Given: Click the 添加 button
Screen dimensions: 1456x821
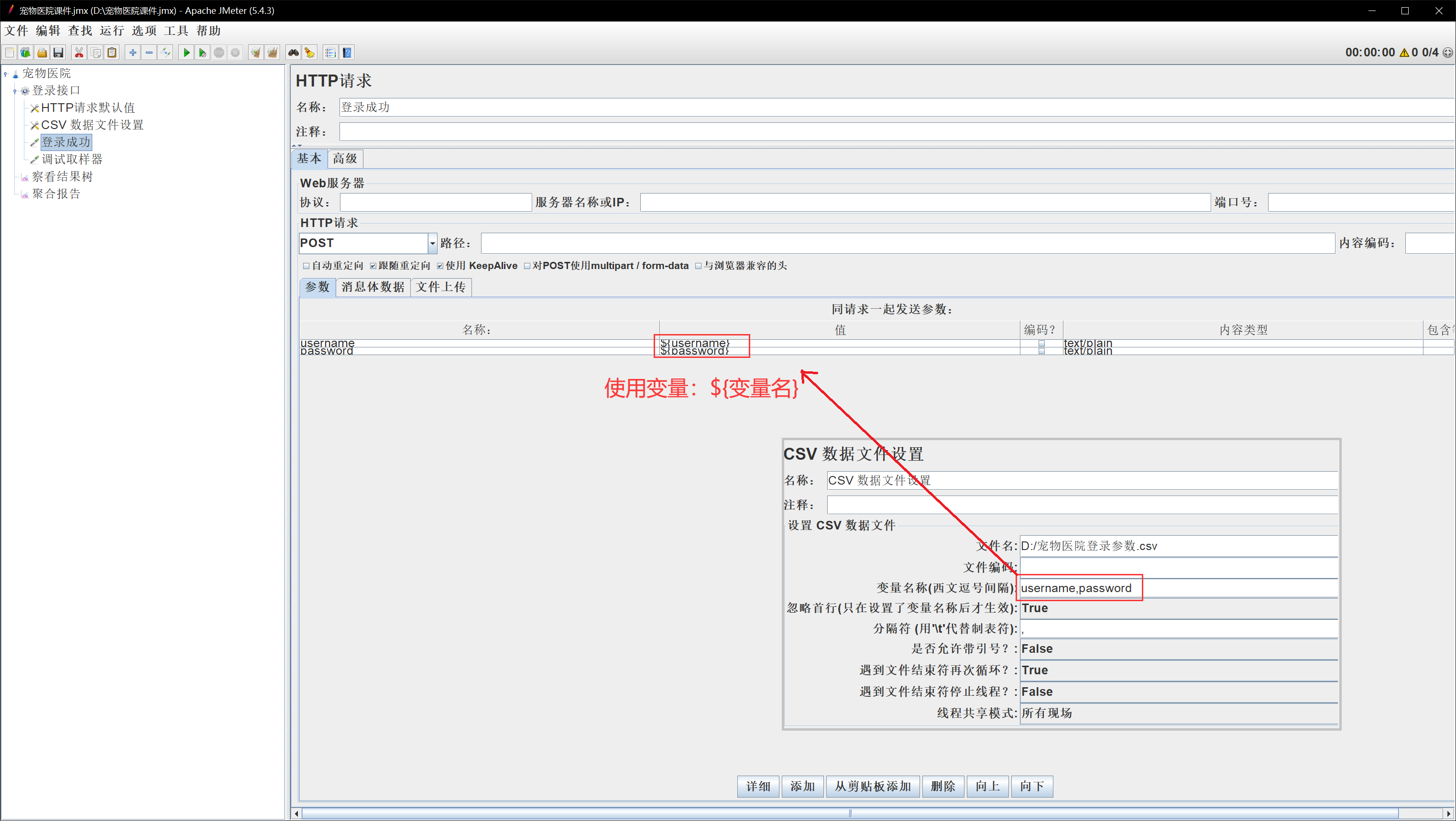Looking at the screenshot, I should [802, 786].
